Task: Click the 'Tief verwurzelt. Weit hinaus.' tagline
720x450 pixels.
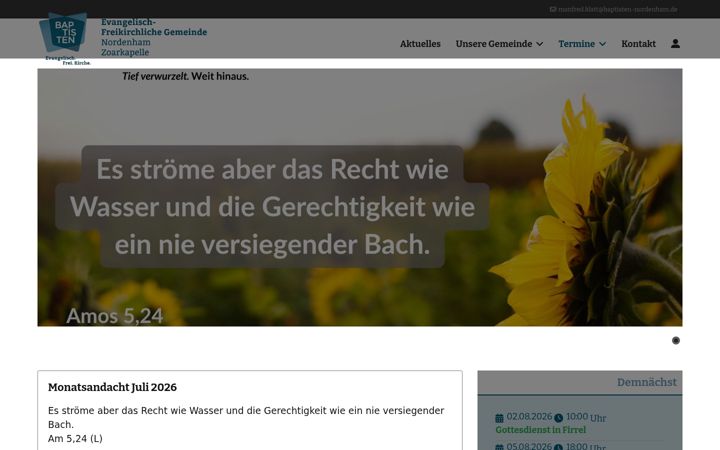Action: [186, 76]
